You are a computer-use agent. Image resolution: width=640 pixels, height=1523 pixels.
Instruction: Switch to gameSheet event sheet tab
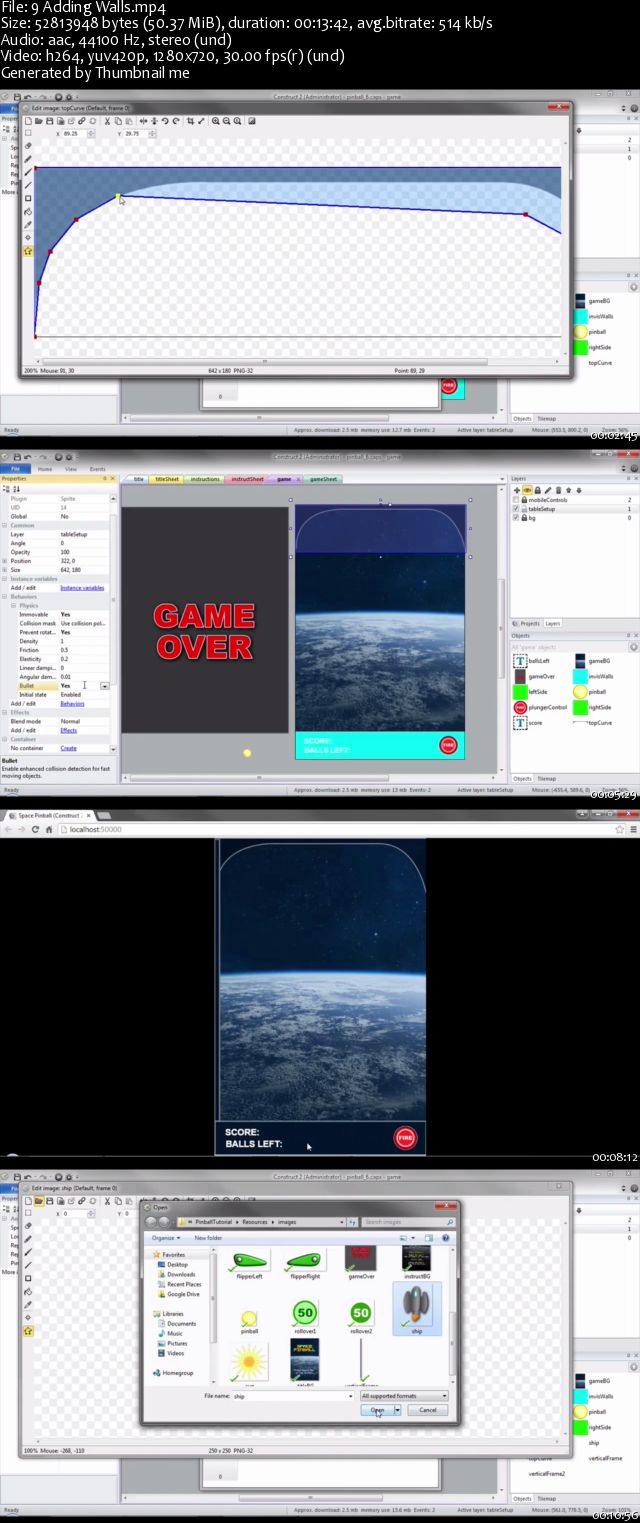[322, 479]
